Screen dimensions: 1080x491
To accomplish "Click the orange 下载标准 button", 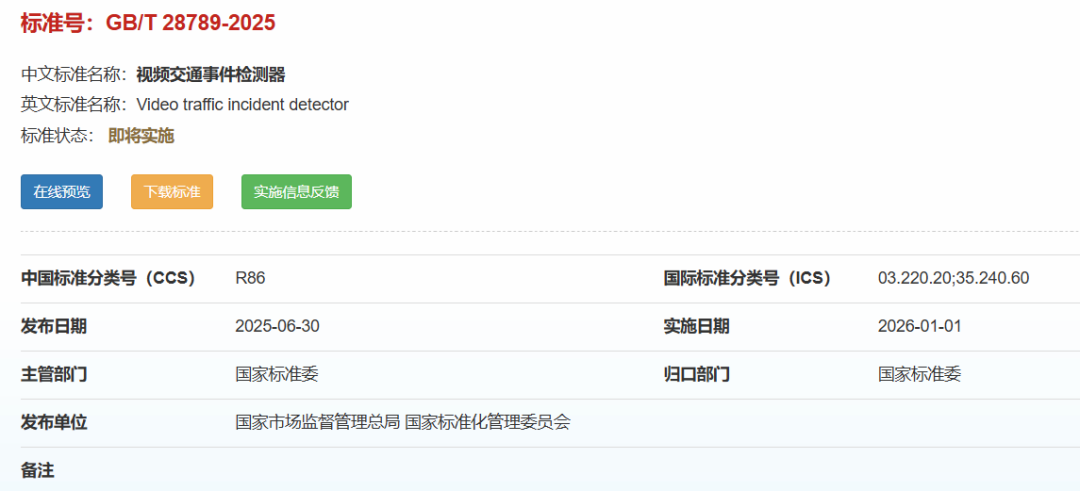I will 172,191.
